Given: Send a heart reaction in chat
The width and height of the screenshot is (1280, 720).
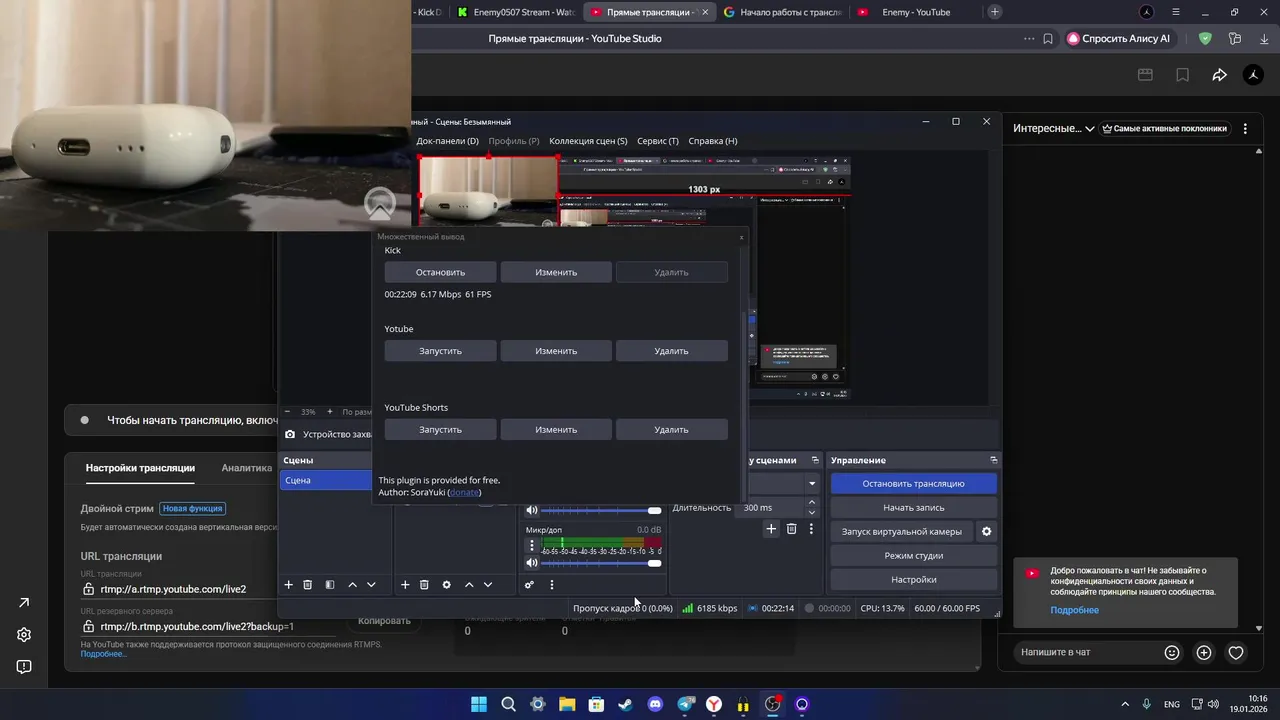Looking at the screenshot, I should pos(1236,652).
